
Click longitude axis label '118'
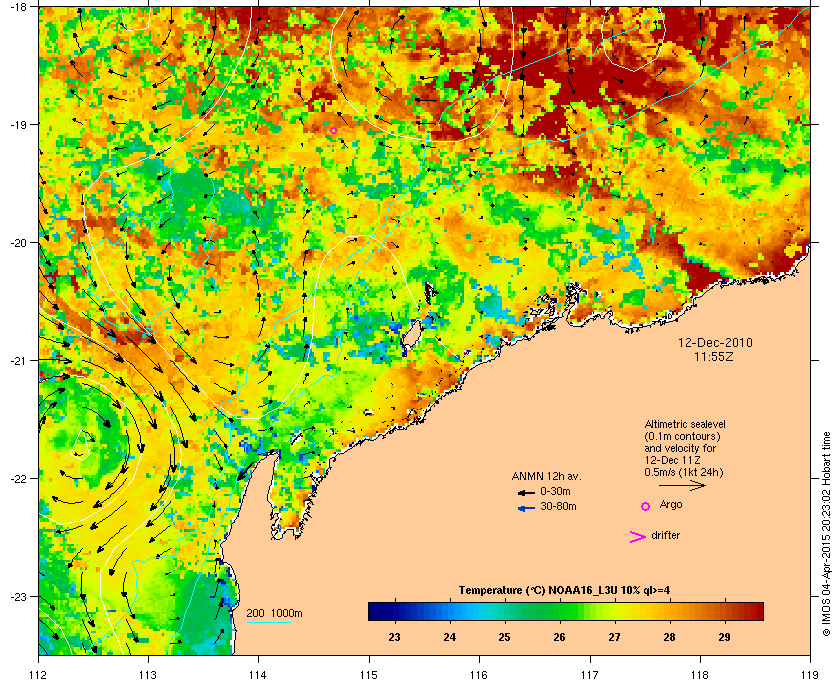pyautogui.click(x=700, y=675)
